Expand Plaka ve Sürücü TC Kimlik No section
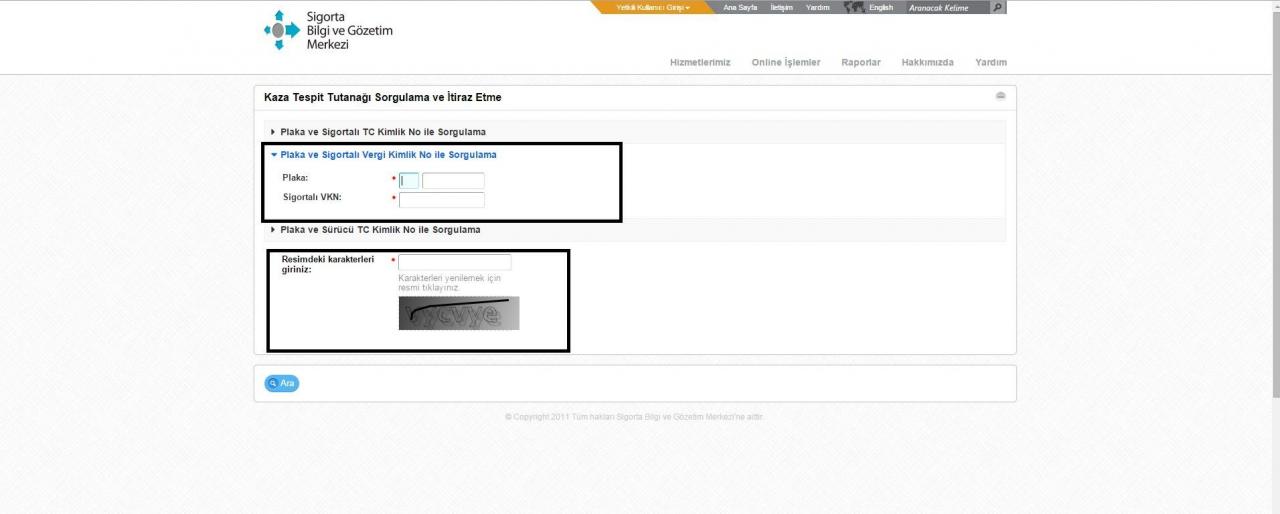 coord(380,230)
